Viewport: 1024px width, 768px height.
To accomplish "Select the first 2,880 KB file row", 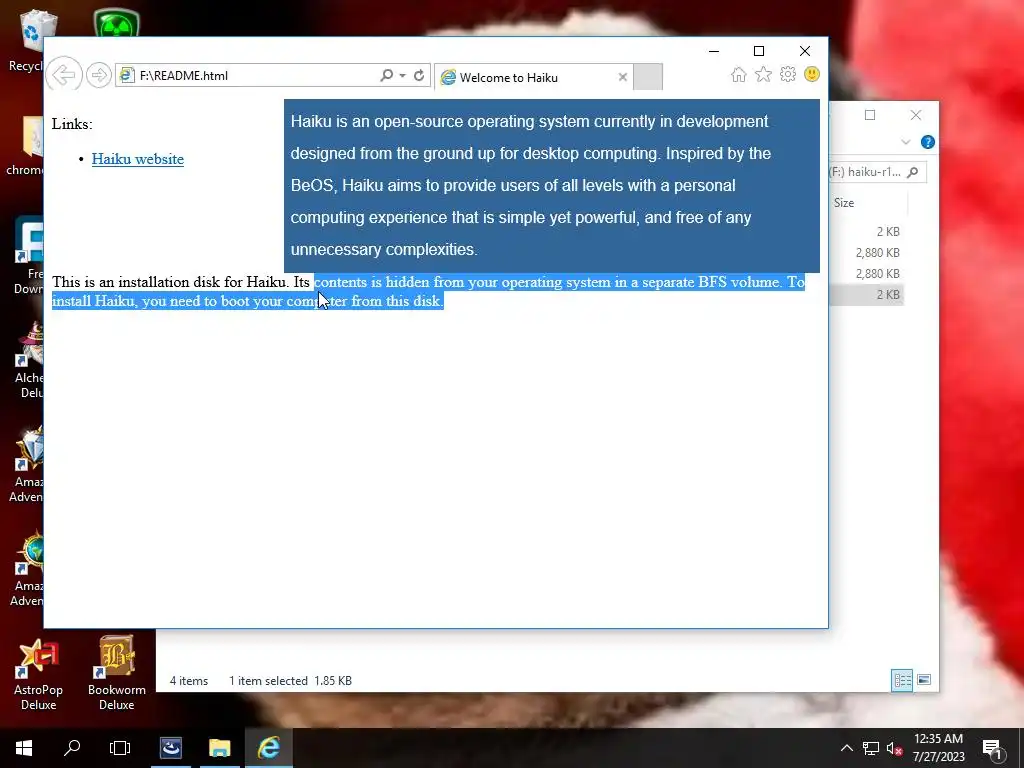I will click(867, 252).
